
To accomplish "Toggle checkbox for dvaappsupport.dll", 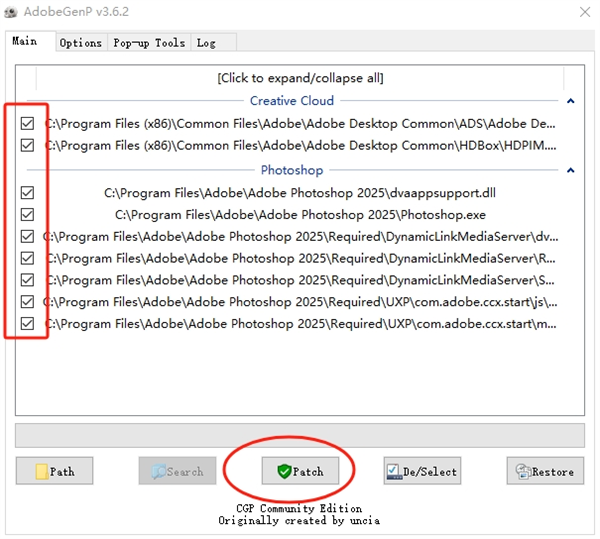I will [27, 193].
